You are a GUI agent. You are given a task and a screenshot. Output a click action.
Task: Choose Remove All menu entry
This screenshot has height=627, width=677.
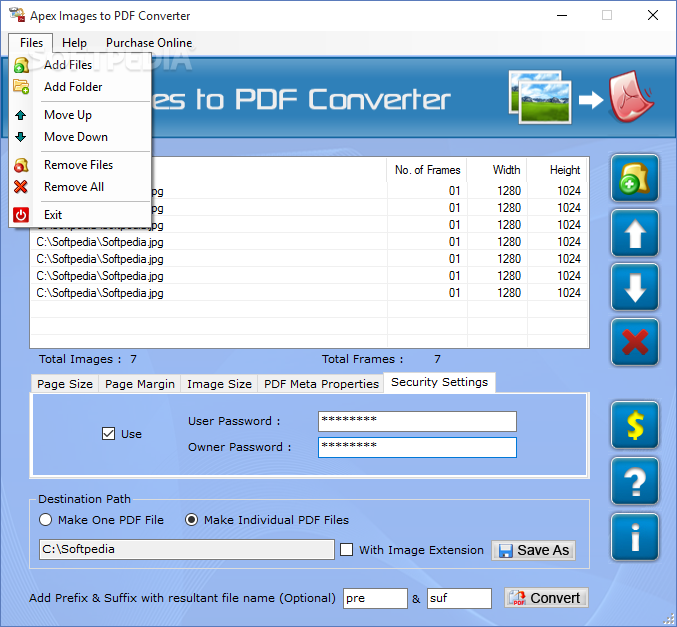pyautogui.click(x=80, y=187)
